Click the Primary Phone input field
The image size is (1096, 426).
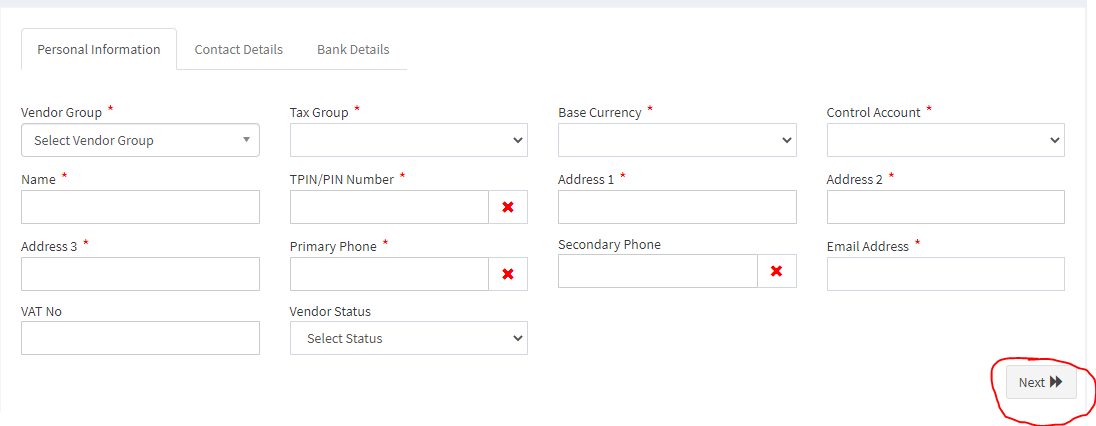(x=389, y=274)
